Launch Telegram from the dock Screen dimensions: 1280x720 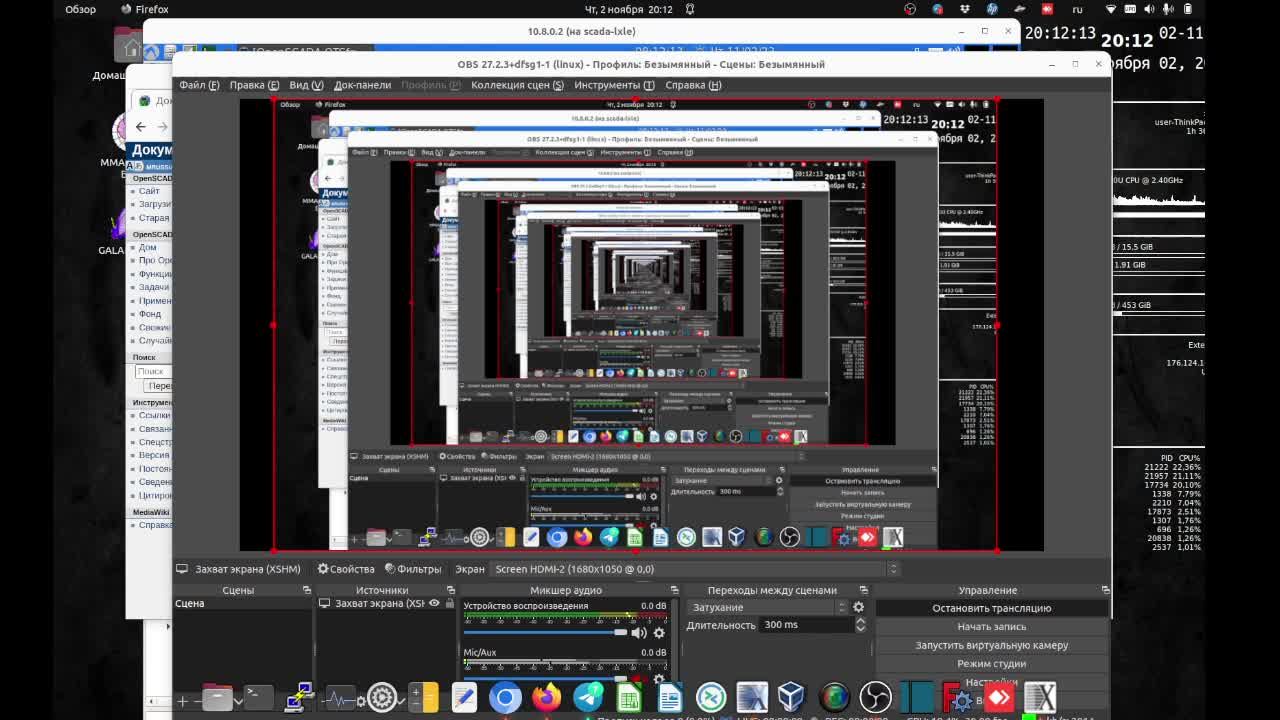[x=588, y=697]
